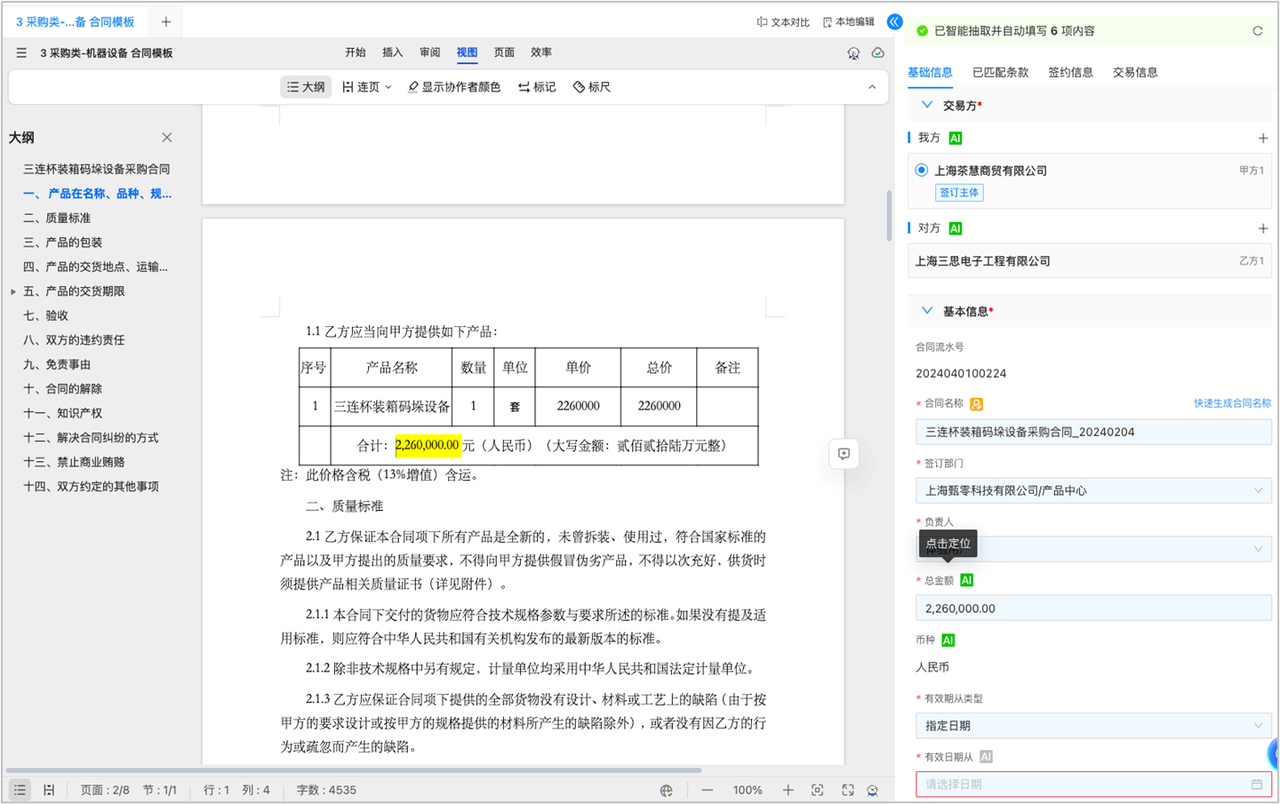Add a new 我方 party with the plus icon

(x=1263, y=138)
